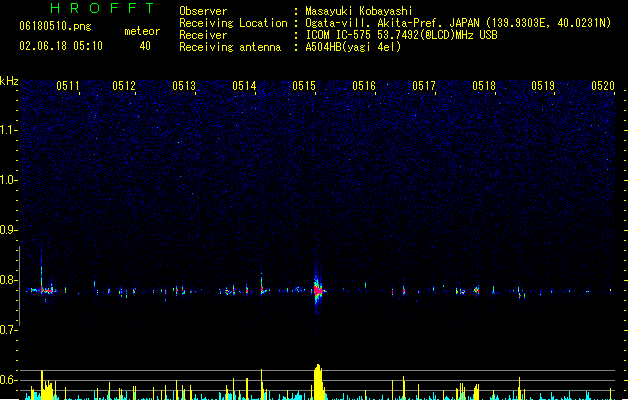
Task: Click the 0.7 kHz axis label
Action: point(8,330)
